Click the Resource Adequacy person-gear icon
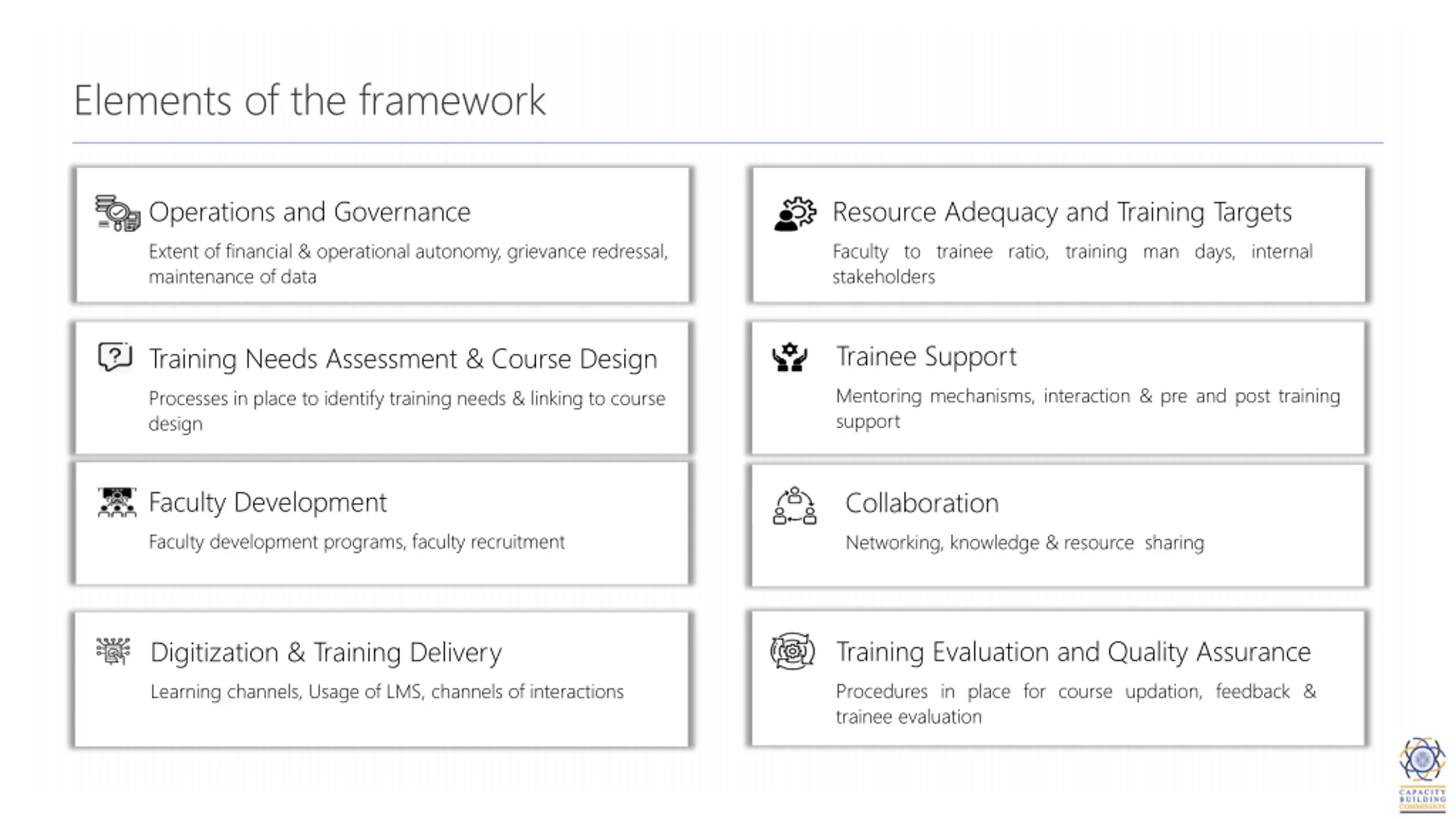This screenshot has width=1456, height=819. [x=795, y=214]
